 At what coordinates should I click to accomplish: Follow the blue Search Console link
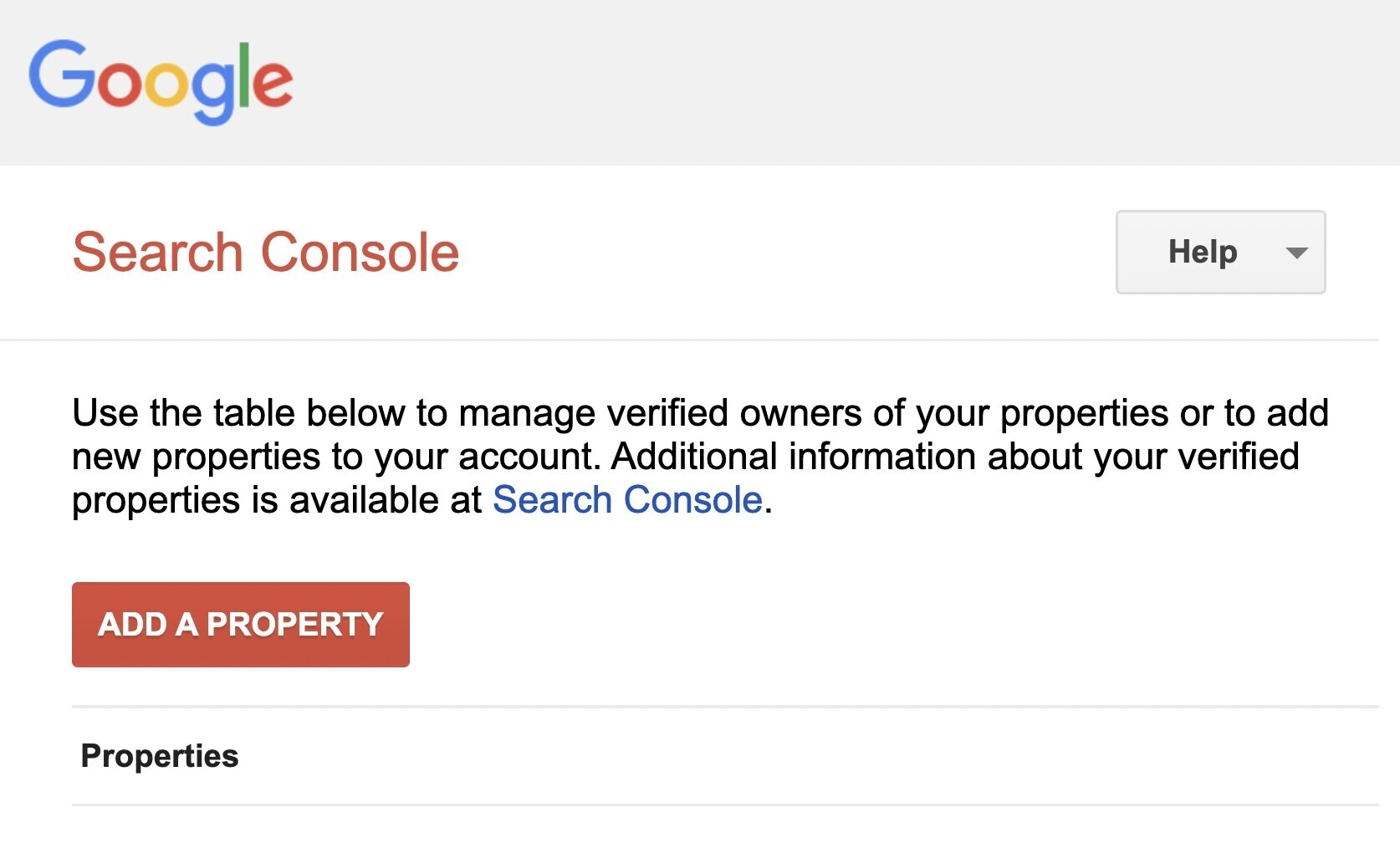pyautogui.click(x=627, y=500)
